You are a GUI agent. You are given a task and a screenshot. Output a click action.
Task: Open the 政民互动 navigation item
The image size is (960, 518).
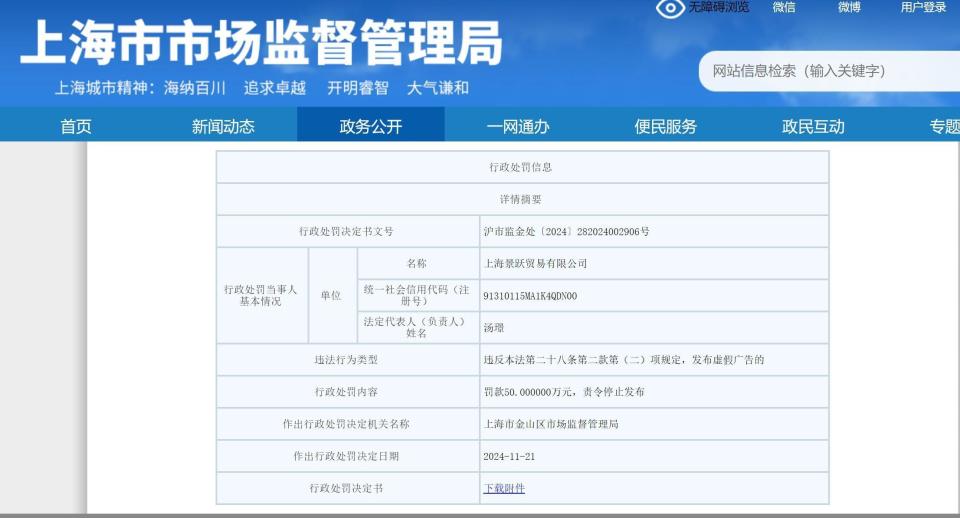click(813, 126)
